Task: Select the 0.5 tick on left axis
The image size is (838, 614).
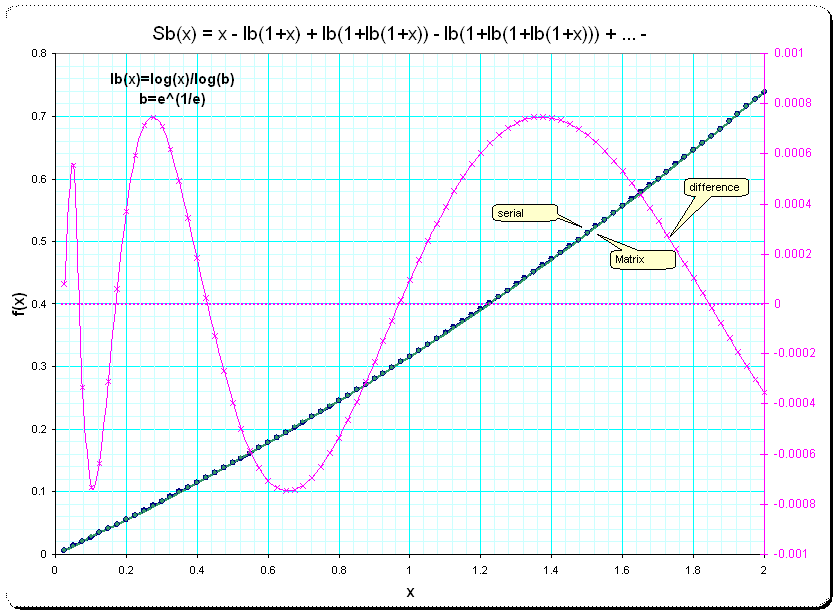Action: (x=40, y=241)
